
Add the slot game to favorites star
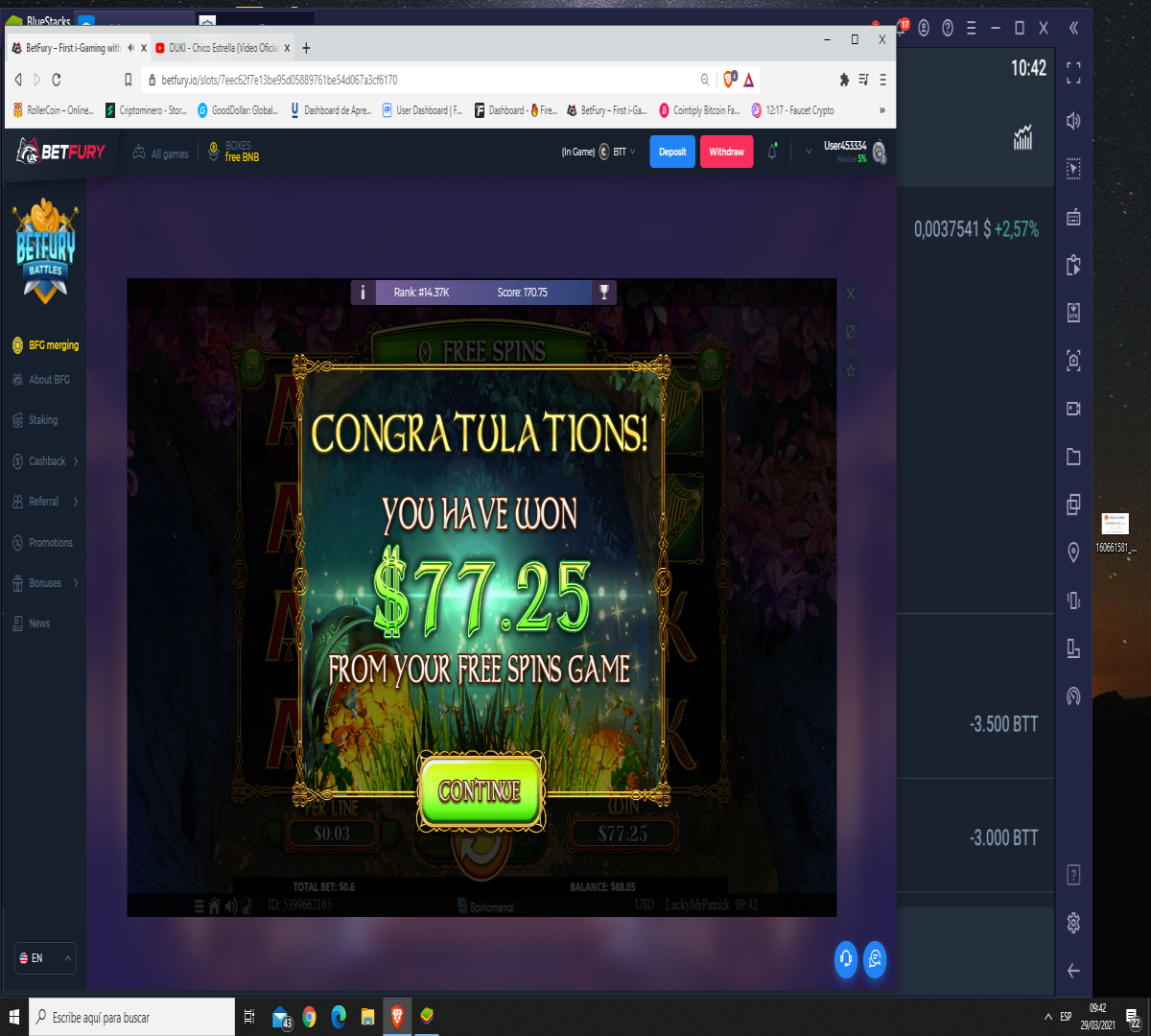pos(850,370)
